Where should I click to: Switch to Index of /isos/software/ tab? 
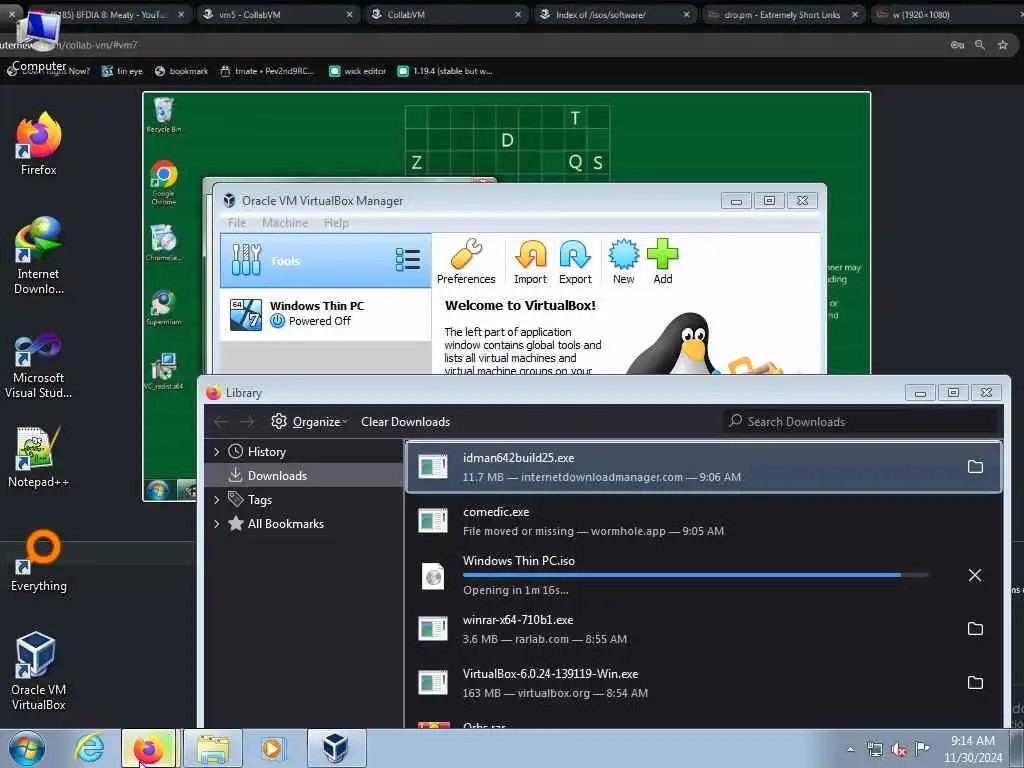pyautogui.click(x=615, y=14)
